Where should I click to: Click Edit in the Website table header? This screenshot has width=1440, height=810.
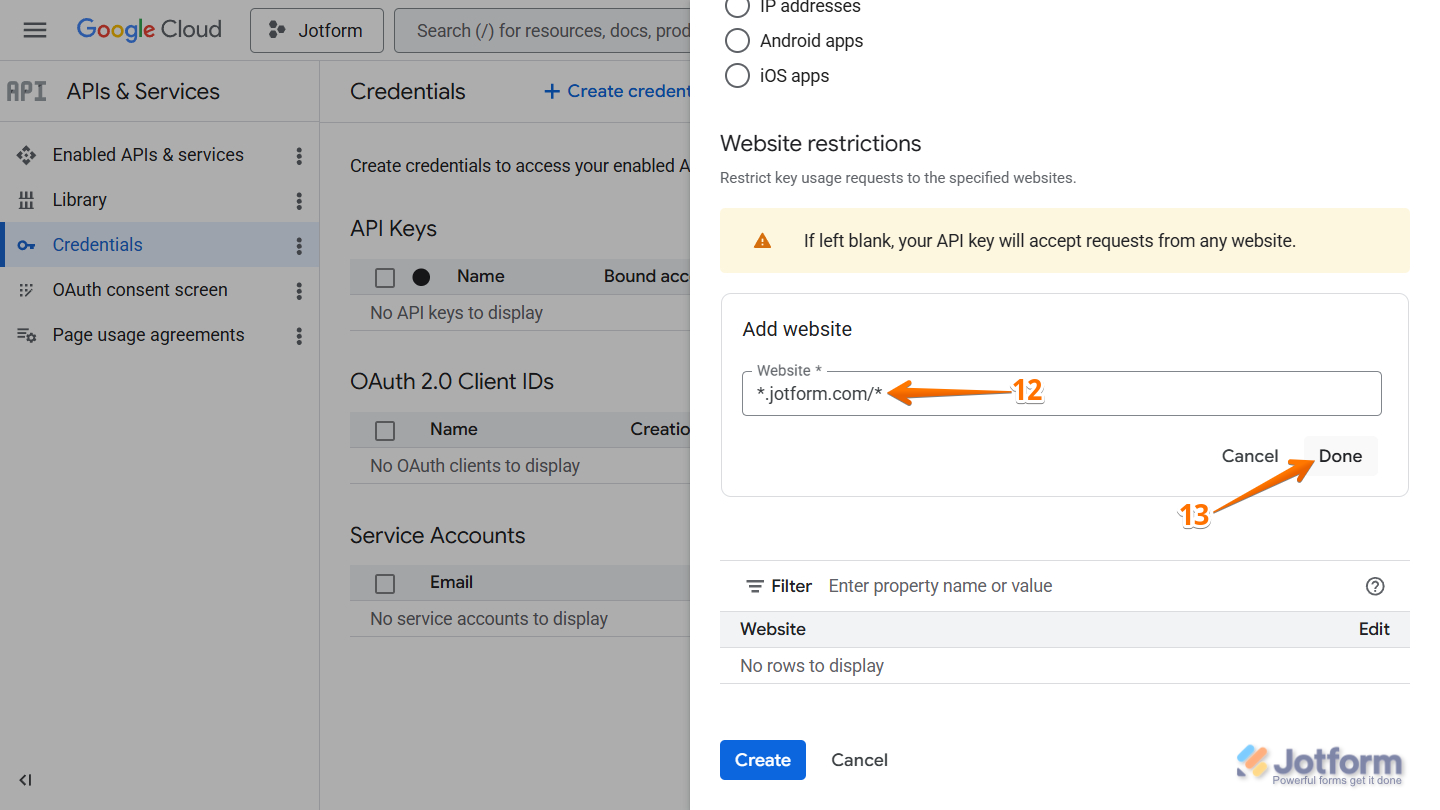tap(1374, 629)
